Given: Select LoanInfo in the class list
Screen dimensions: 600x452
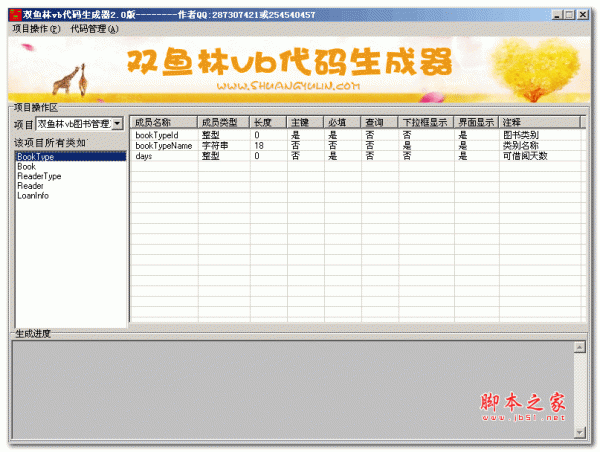Looking at the screenshot, I should [71, 196].
